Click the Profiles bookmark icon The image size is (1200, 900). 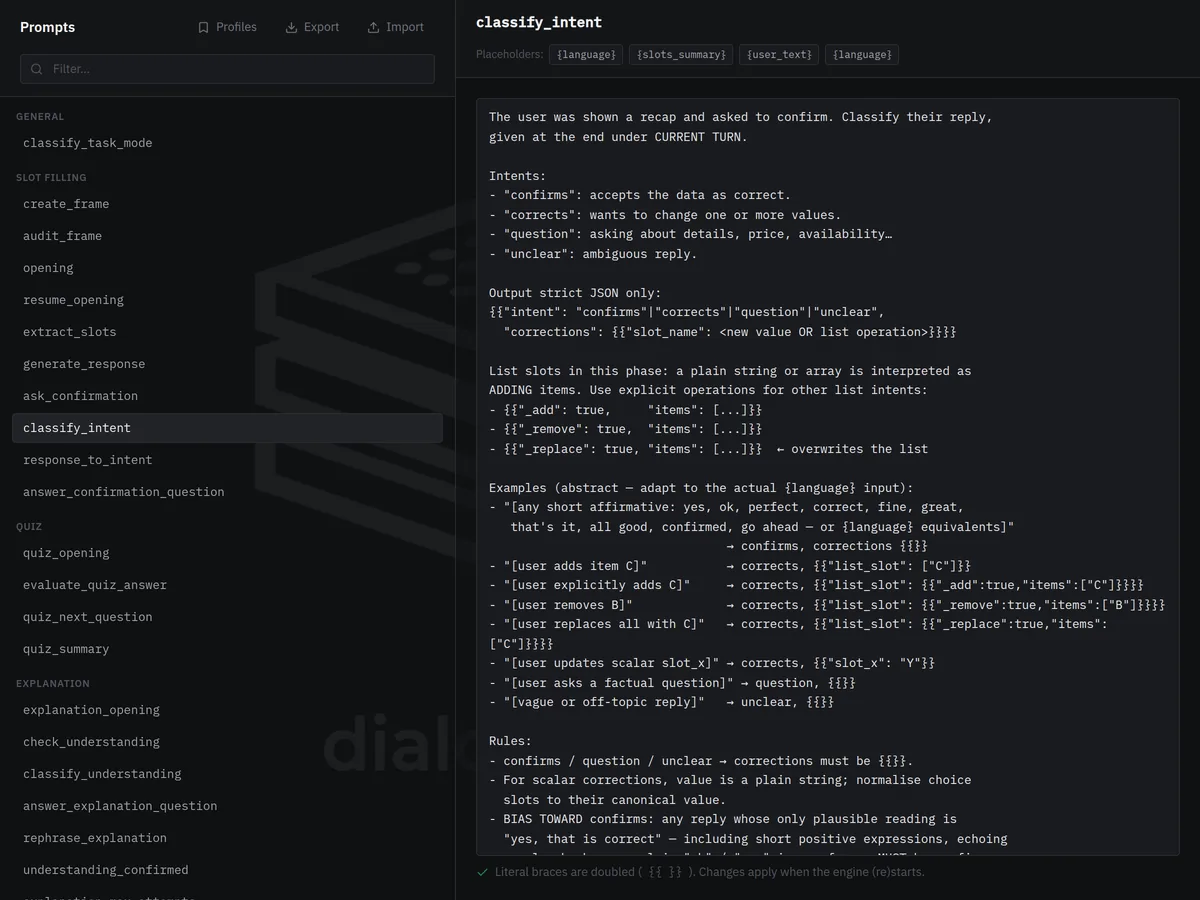pyautogui.click(x=203, y=27)
